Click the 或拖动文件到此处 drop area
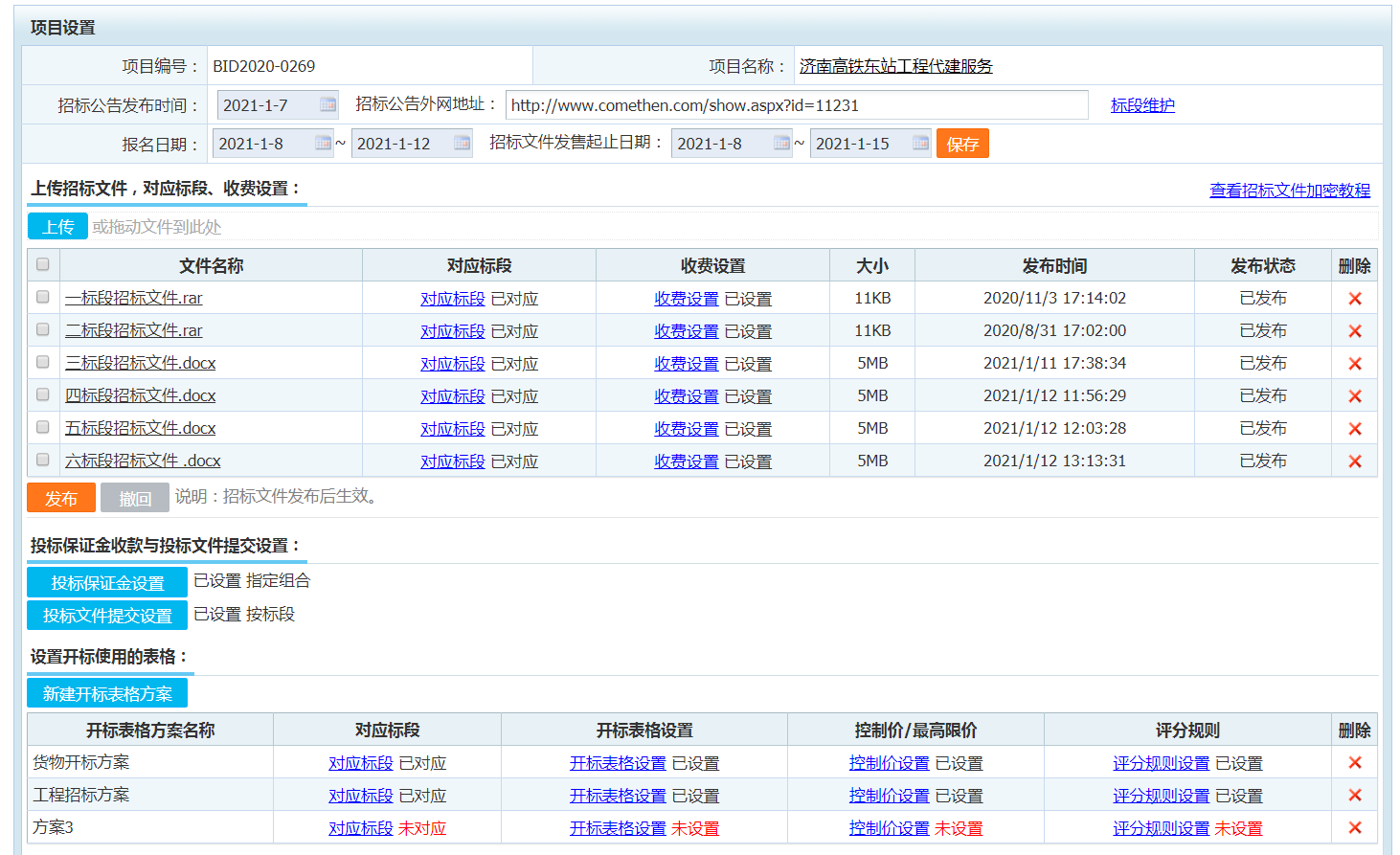 [x=734, y=226]
